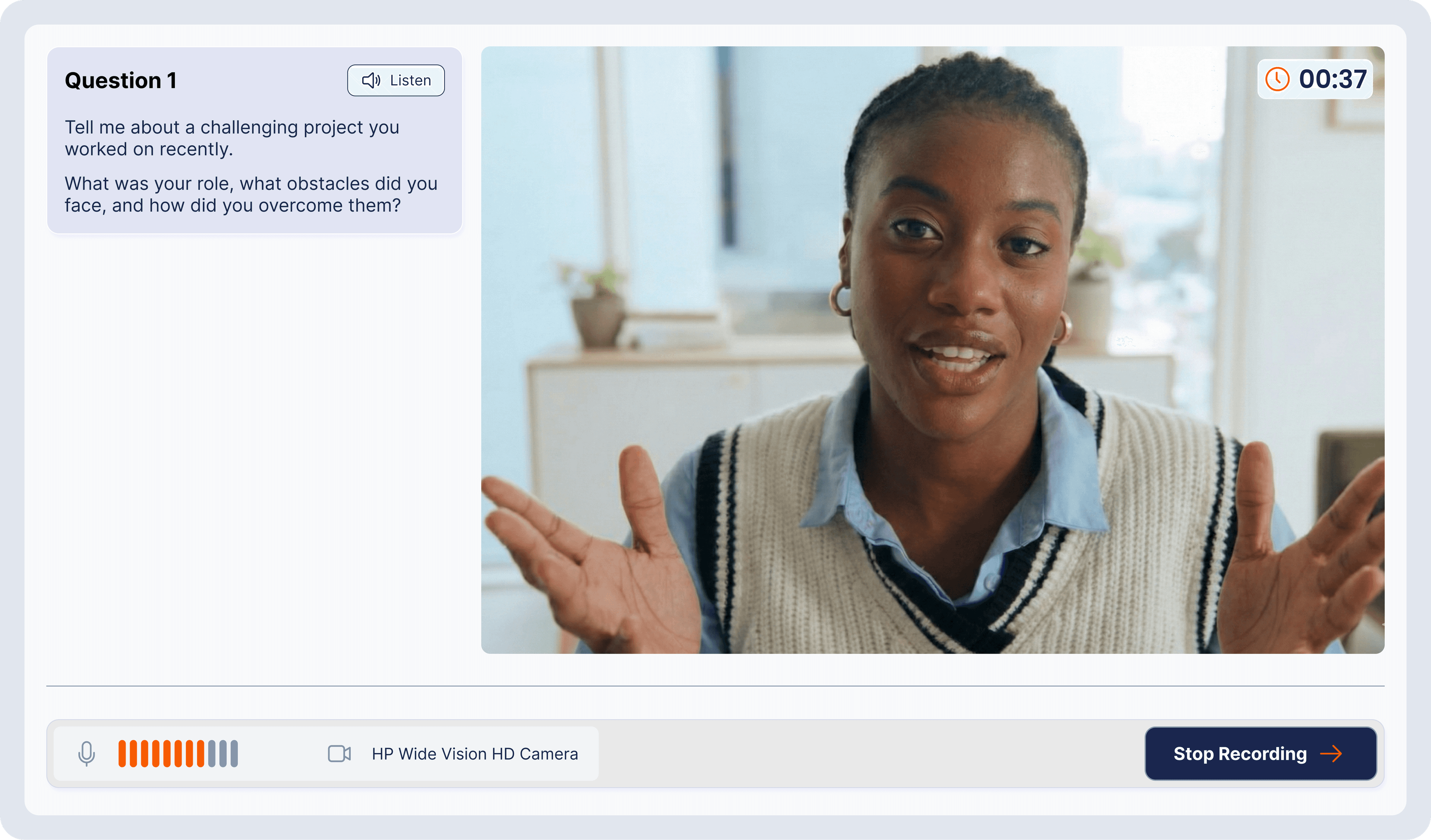The image size is (1431, 840).
Task: Click the orange microphone level bars
Action: tap(161, 753)
